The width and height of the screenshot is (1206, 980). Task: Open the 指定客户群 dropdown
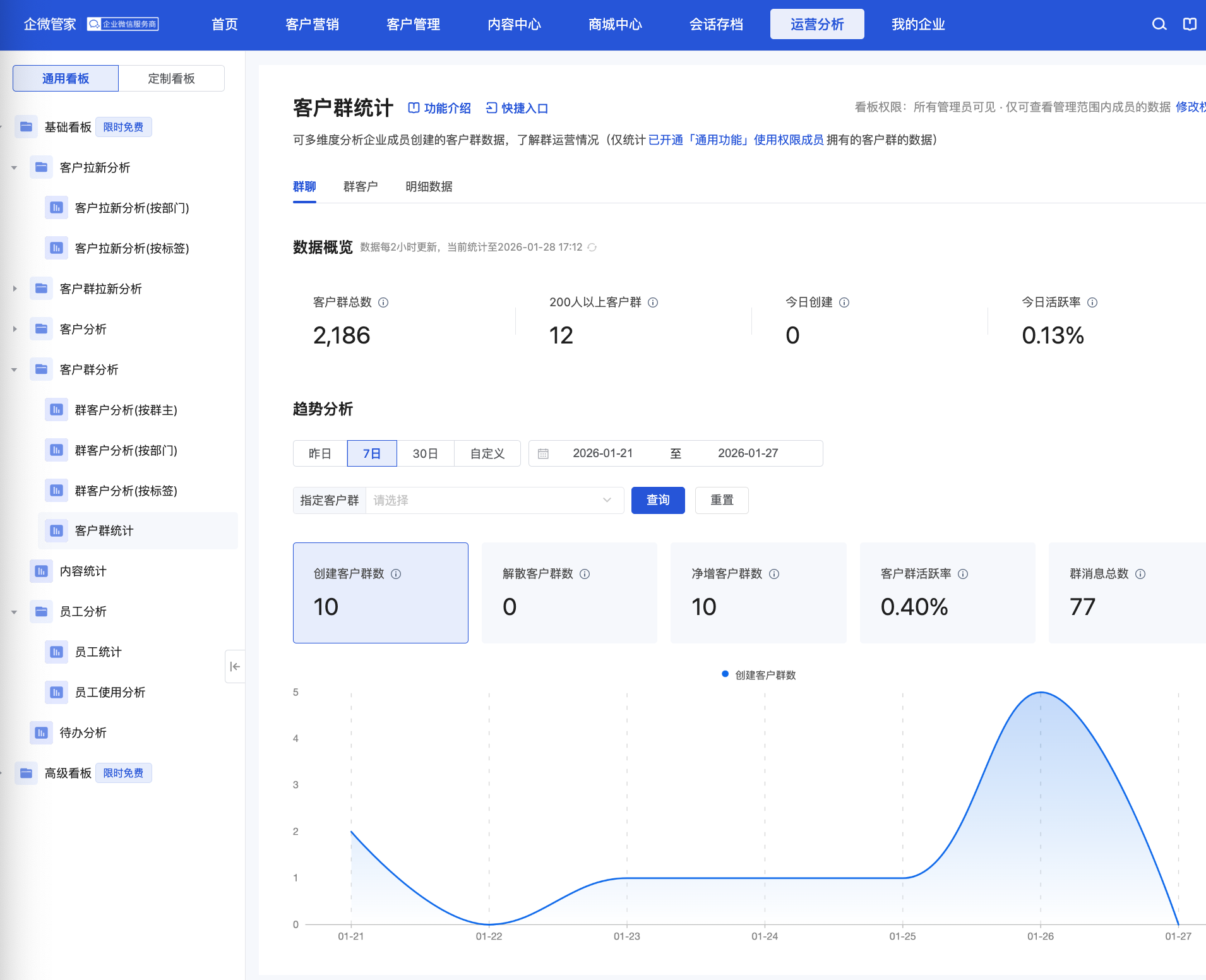click(x=494, y=500)
